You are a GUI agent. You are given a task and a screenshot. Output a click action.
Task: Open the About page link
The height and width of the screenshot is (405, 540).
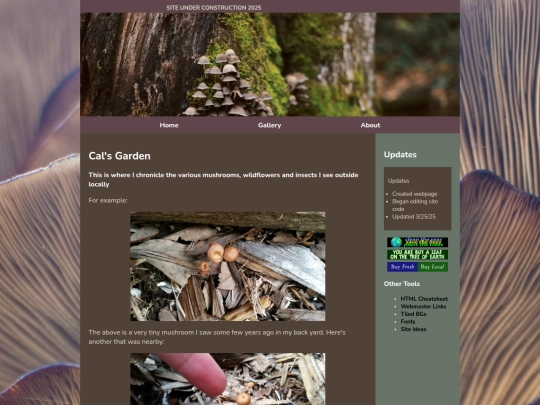click(370, 125)
